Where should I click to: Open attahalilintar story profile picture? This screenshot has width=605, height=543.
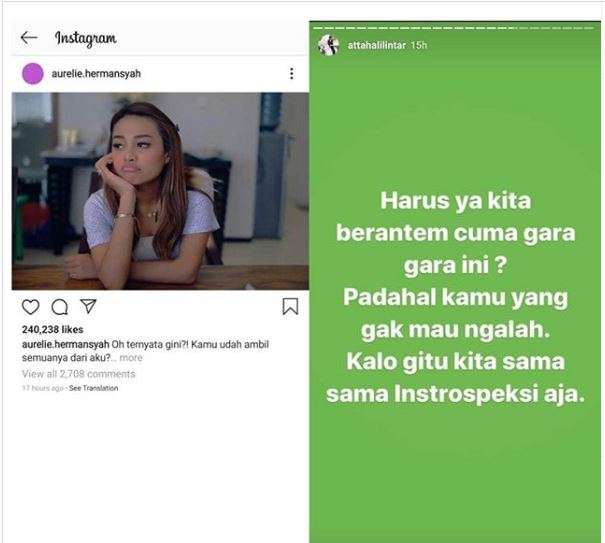(328, 45)
